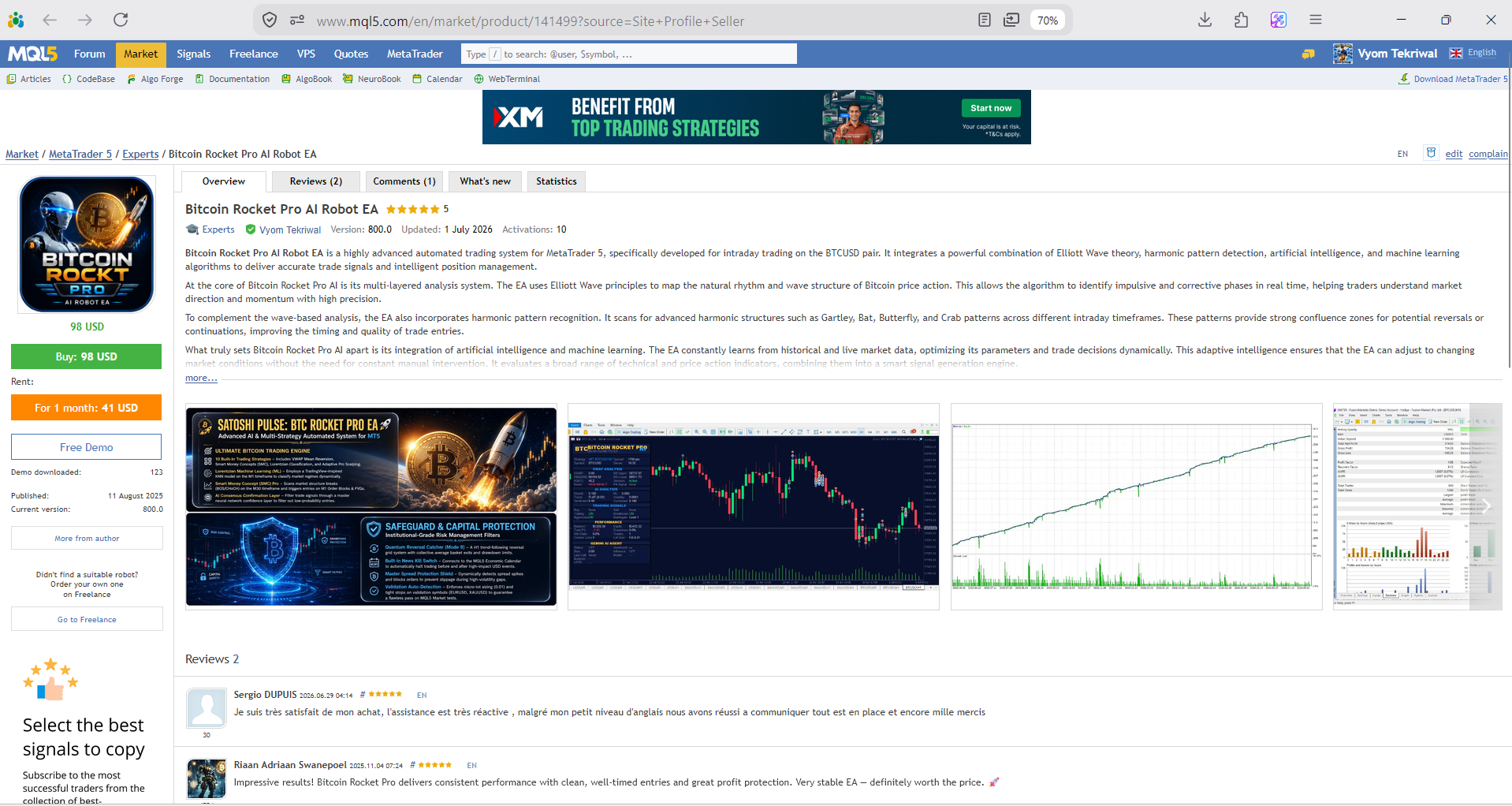
Task: Open the zoom level 70% indicator
Action: pyautogui.click(x=1047, y=21)
